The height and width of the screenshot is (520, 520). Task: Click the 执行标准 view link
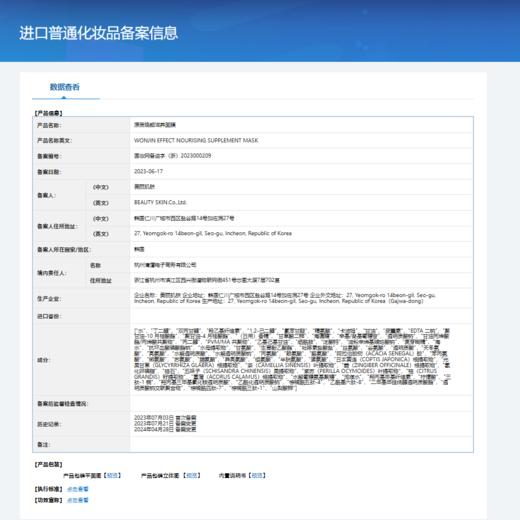pyautogui.click(x=78, y=489)
